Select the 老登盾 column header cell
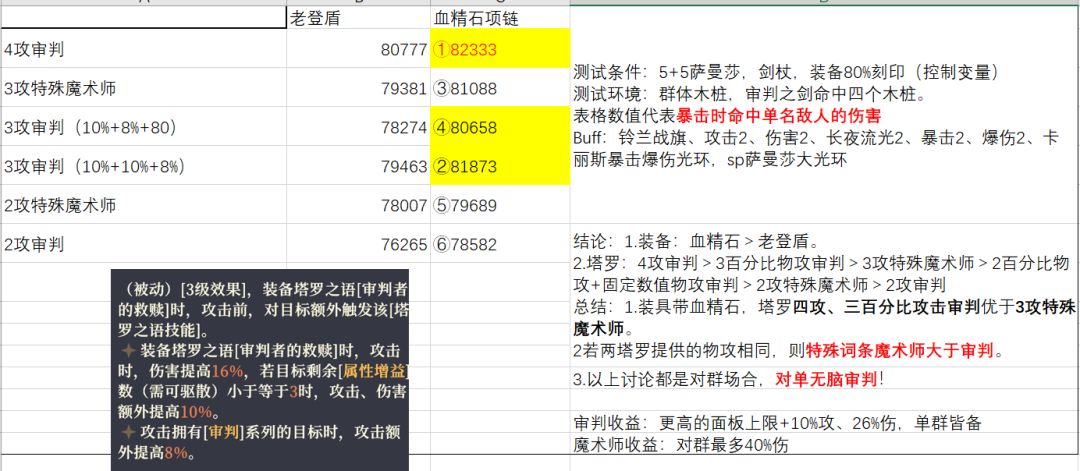 (x=358, y=19)
